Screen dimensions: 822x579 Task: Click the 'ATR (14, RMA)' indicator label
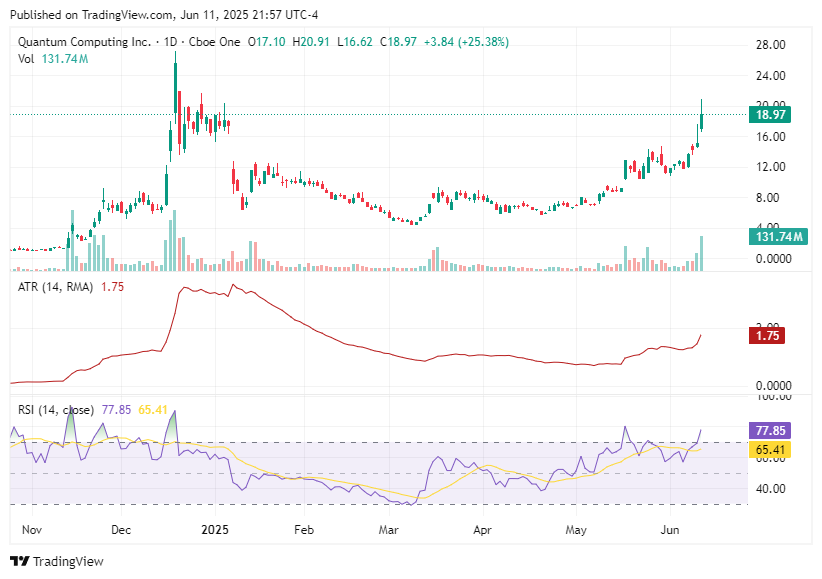click(x=55, y=287)
